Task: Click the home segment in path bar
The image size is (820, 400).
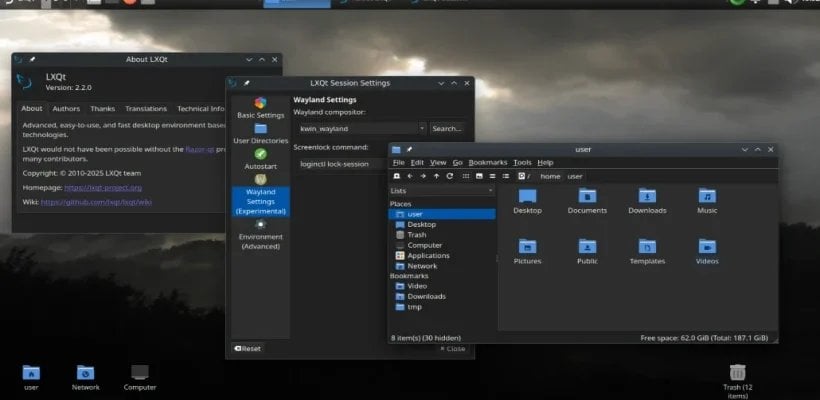Action: click(x=550, y=176)
